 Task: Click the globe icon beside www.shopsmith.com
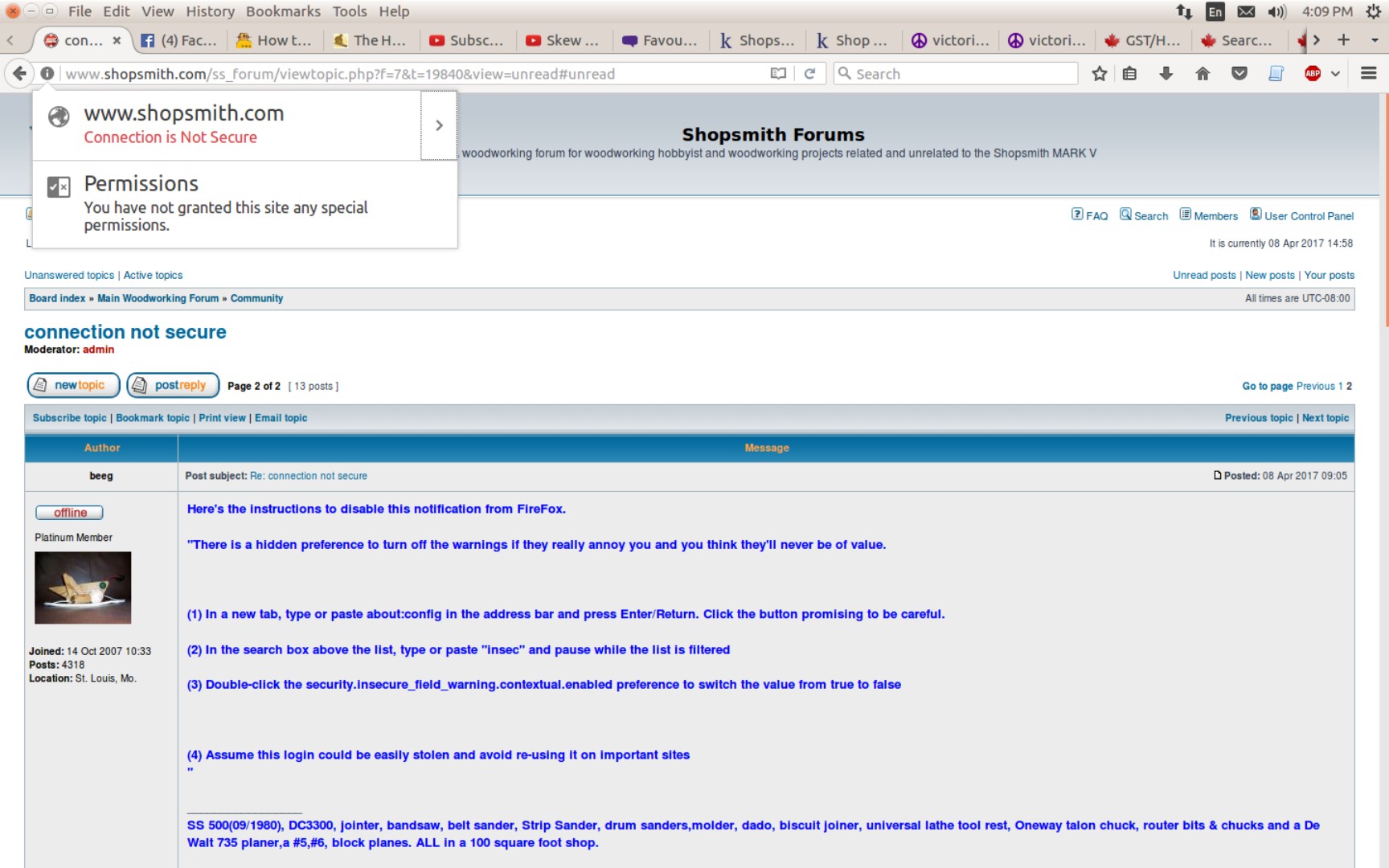click(59, 117)
